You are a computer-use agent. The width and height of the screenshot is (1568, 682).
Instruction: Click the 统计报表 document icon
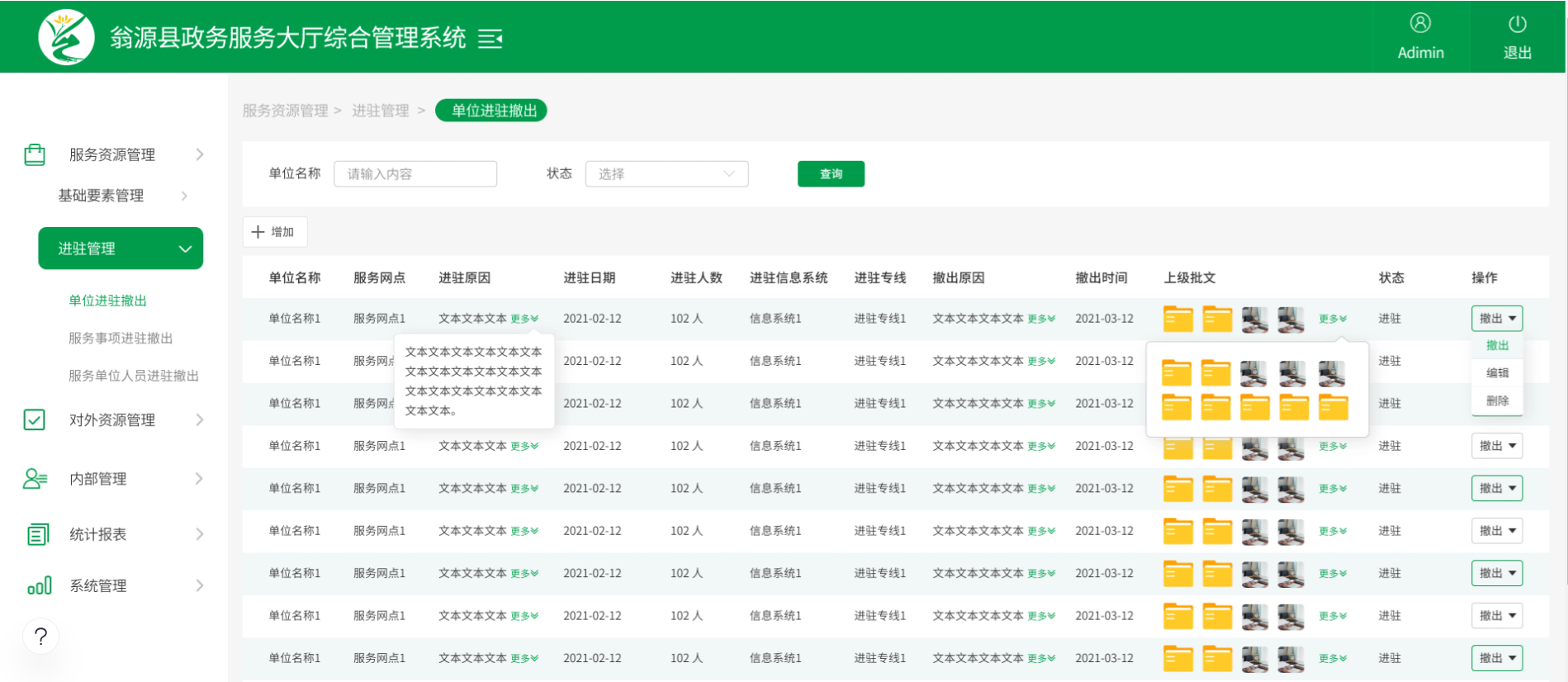(38, 534)
